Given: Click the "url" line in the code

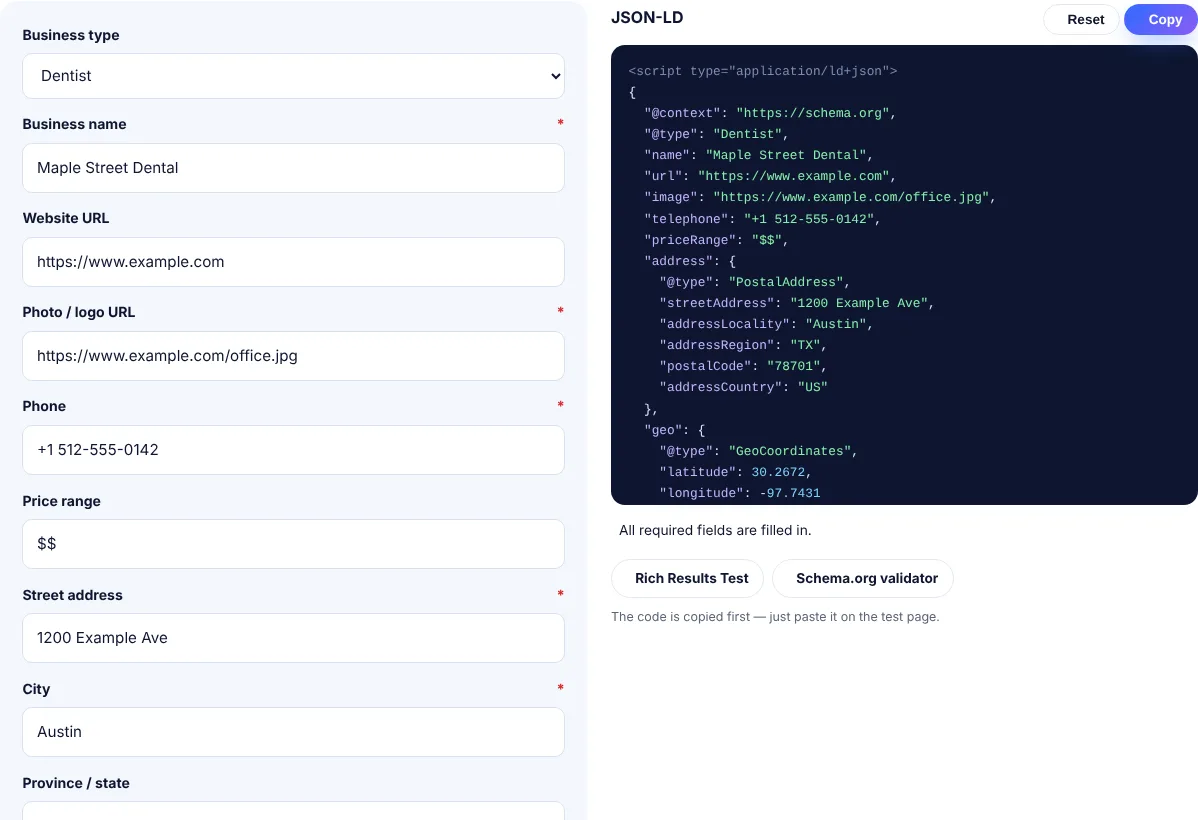Looking at the screenshot, I should point(770,176).
